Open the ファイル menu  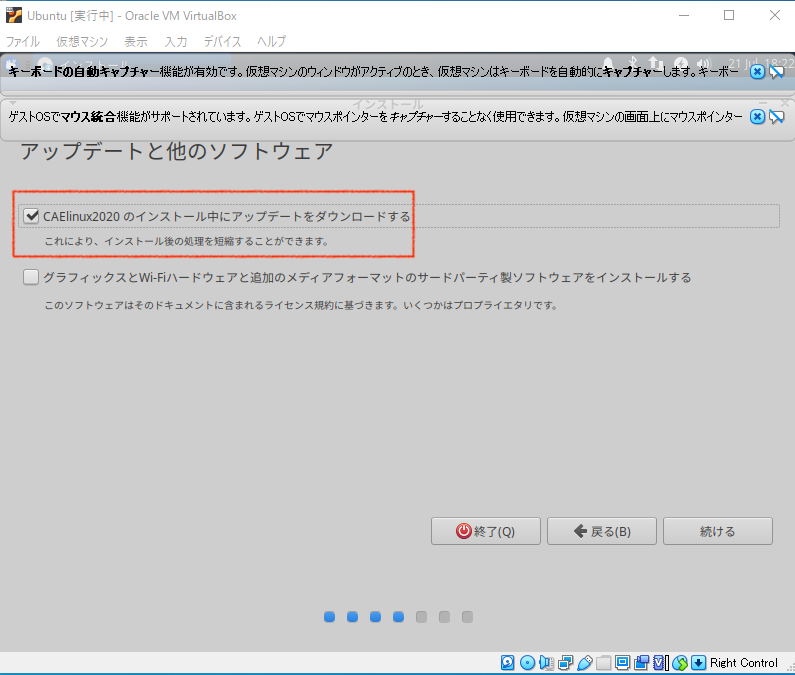point(22,41)
